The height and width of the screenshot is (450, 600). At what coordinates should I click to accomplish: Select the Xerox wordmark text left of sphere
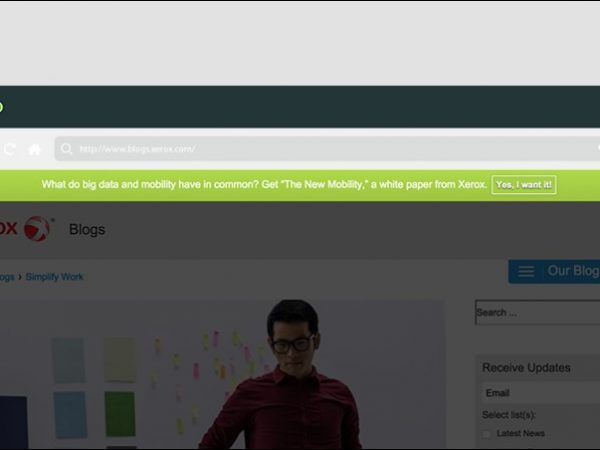point(8,229)
